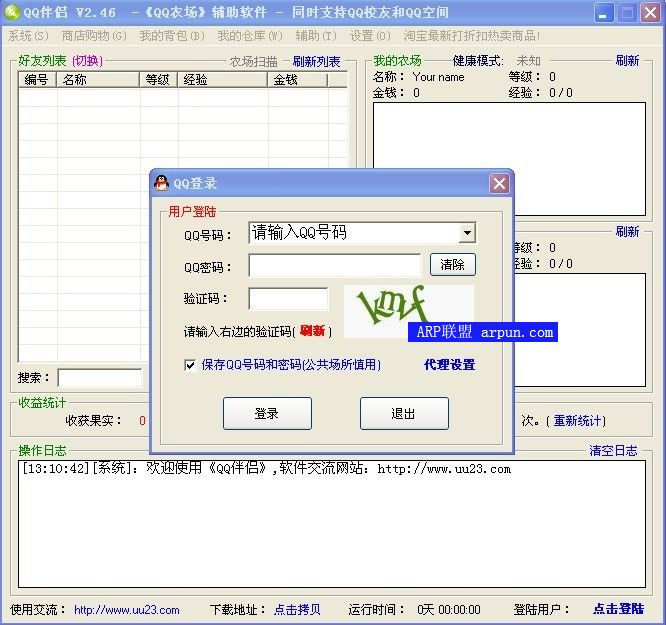666x625 pixels.
Task: Click the 运行时间 value 0天 00:00:00
Action: point(449,610)
